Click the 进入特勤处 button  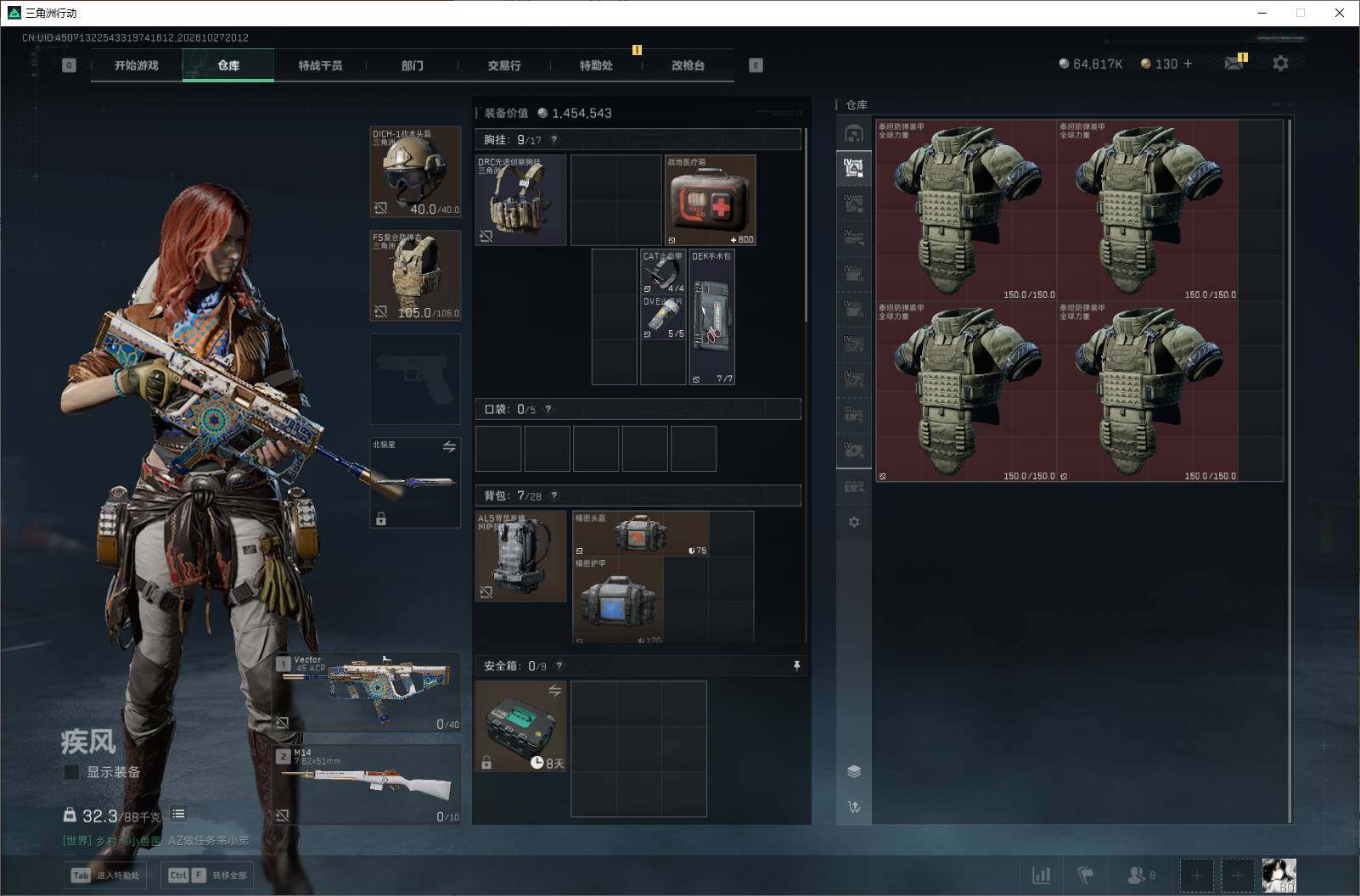pos(106,876)
